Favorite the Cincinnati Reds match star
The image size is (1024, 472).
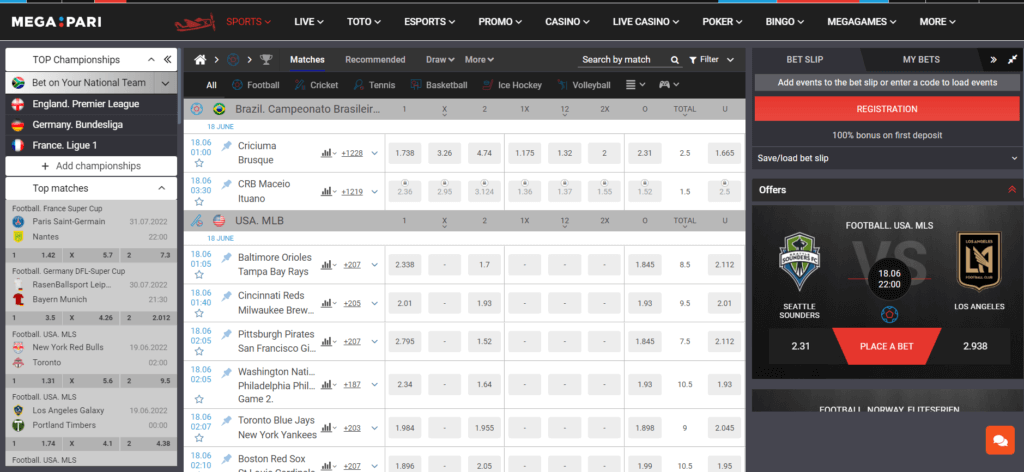tap(199, 315)
